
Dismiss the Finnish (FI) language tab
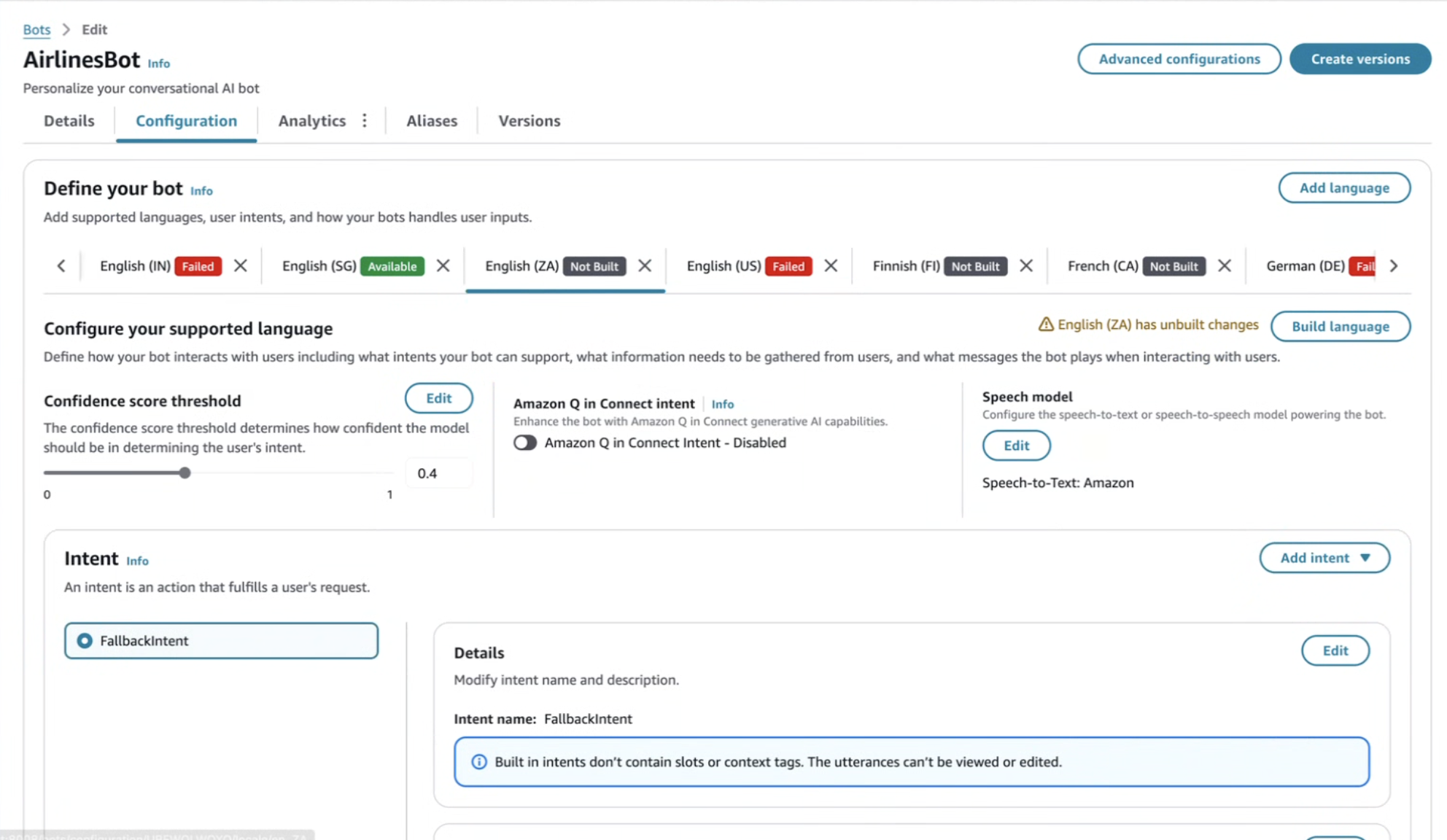coord(1025,265)
